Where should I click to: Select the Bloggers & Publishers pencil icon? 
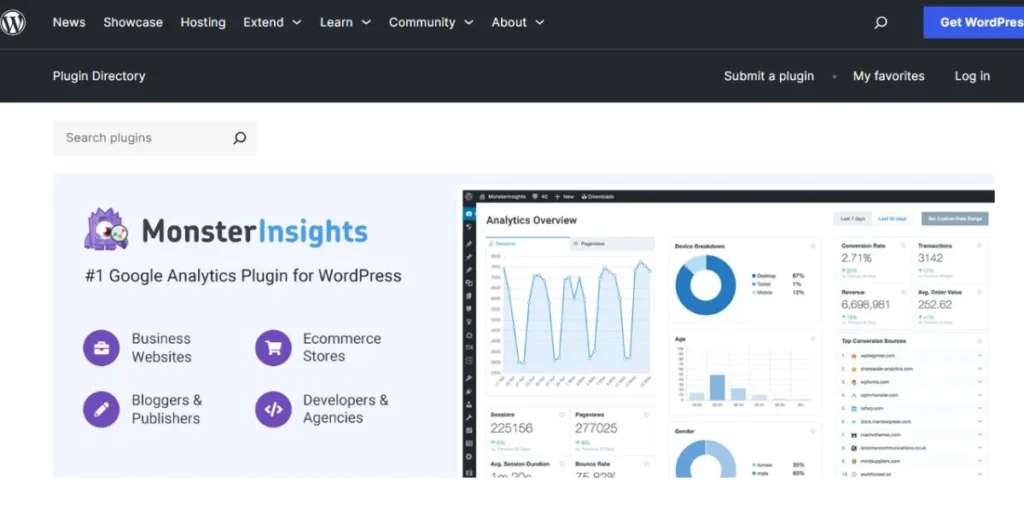(101, 409)
